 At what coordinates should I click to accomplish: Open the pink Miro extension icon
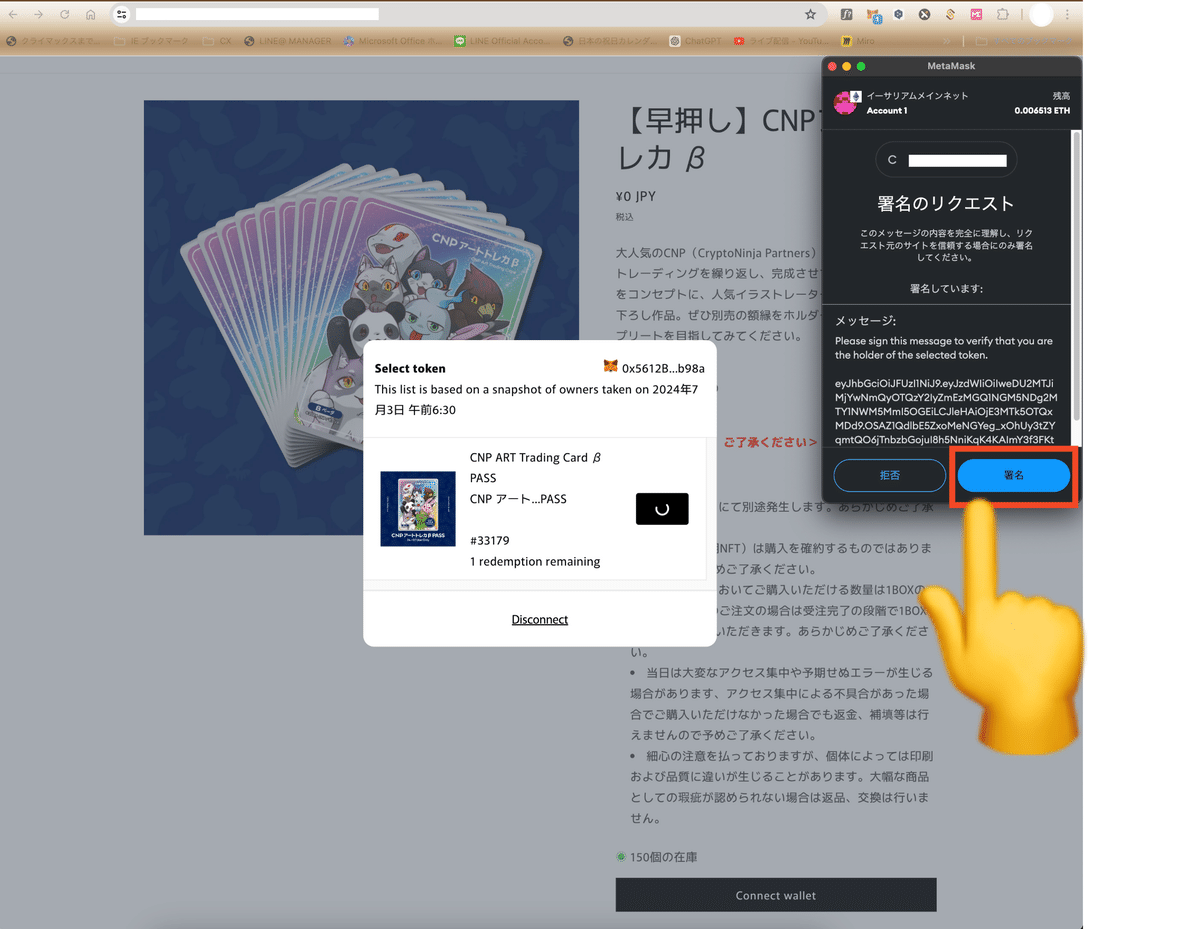(976, 14)
